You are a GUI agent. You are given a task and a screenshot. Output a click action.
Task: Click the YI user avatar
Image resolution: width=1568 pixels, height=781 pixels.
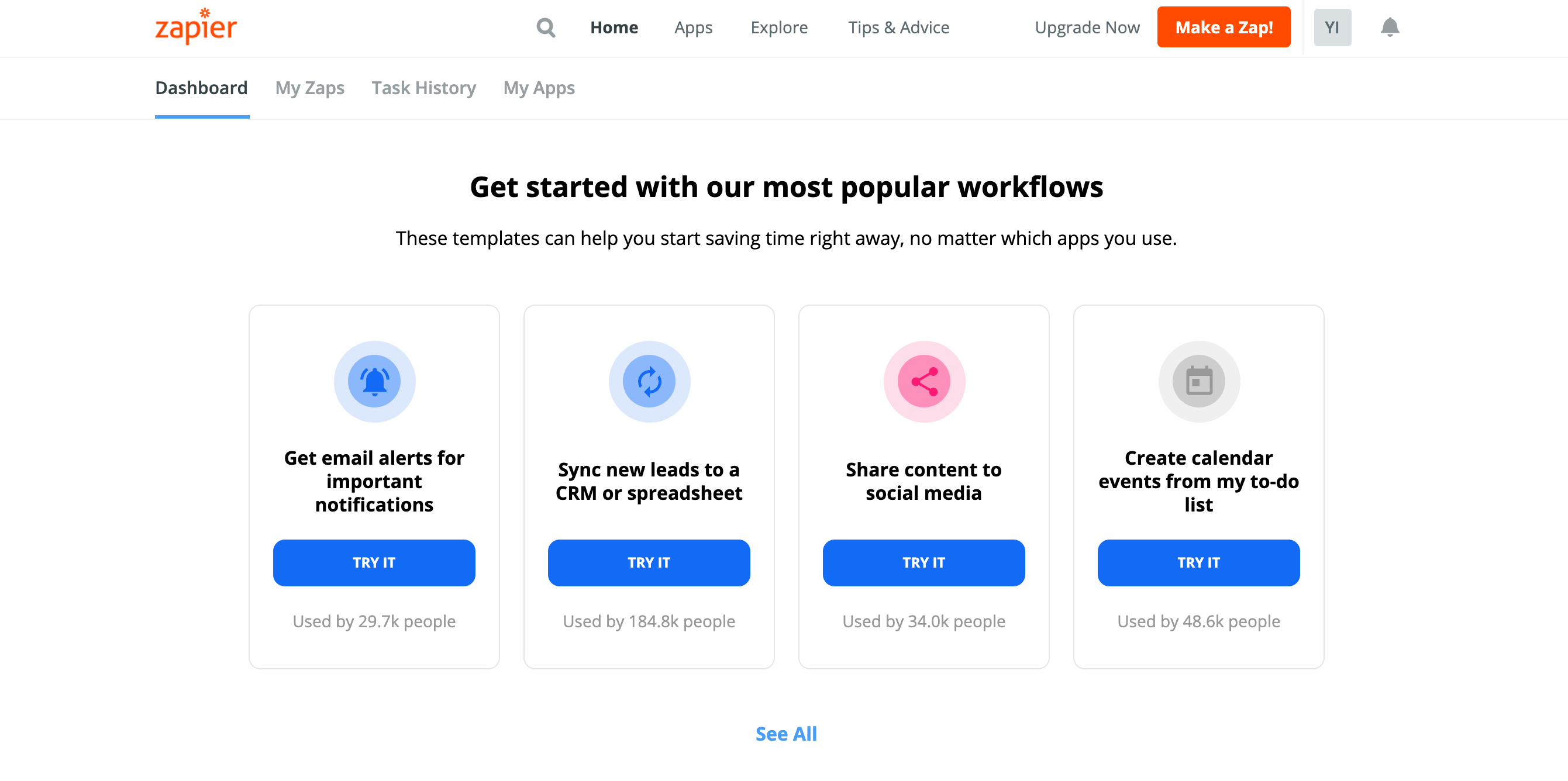(1332, 27)
